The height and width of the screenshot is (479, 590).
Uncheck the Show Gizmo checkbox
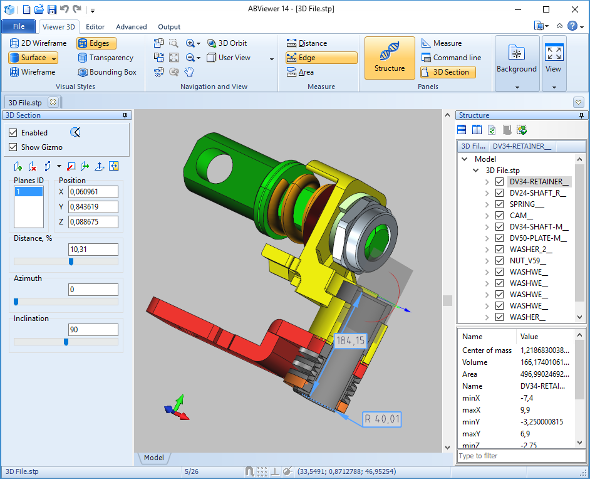point(13,147)
